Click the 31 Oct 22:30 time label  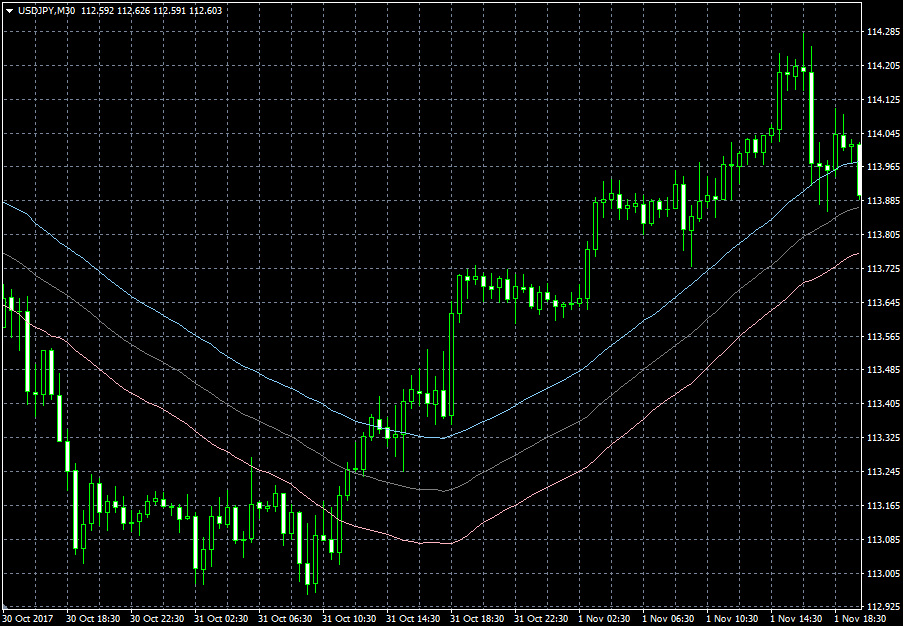click(x=541, y=618)
